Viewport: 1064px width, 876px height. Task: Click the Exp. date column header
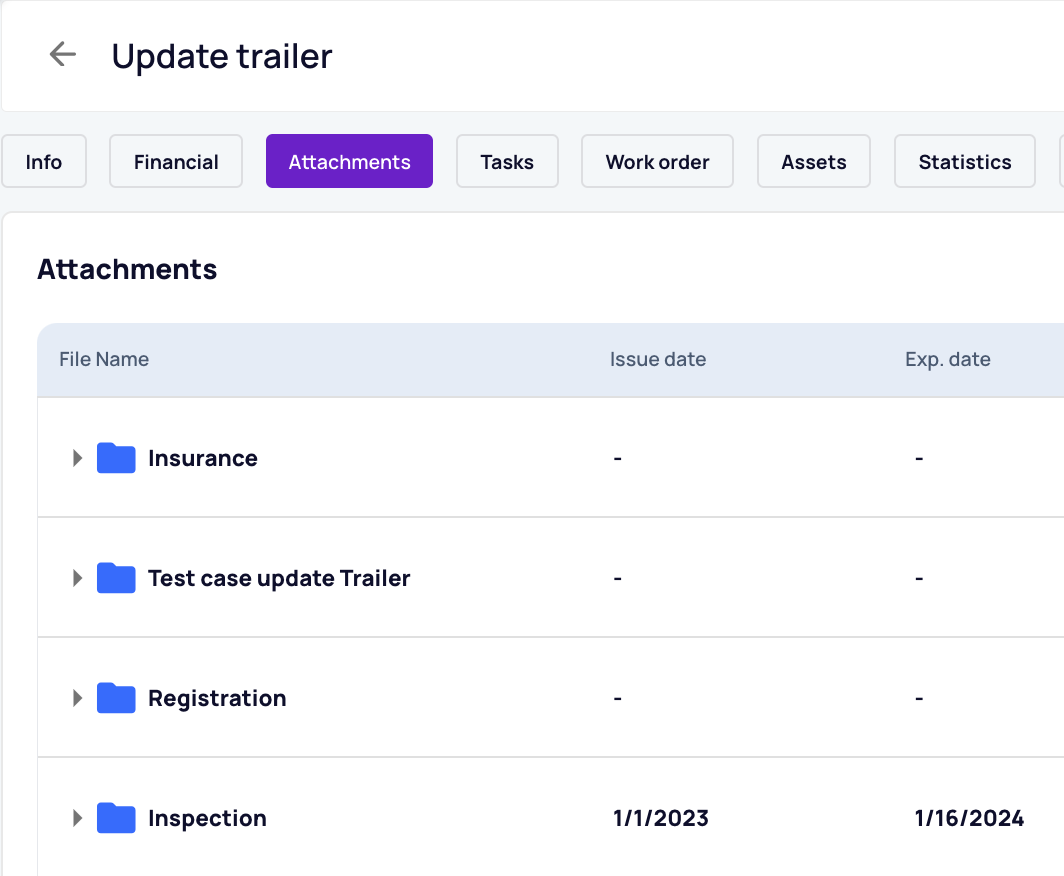(x=947, y=360)
